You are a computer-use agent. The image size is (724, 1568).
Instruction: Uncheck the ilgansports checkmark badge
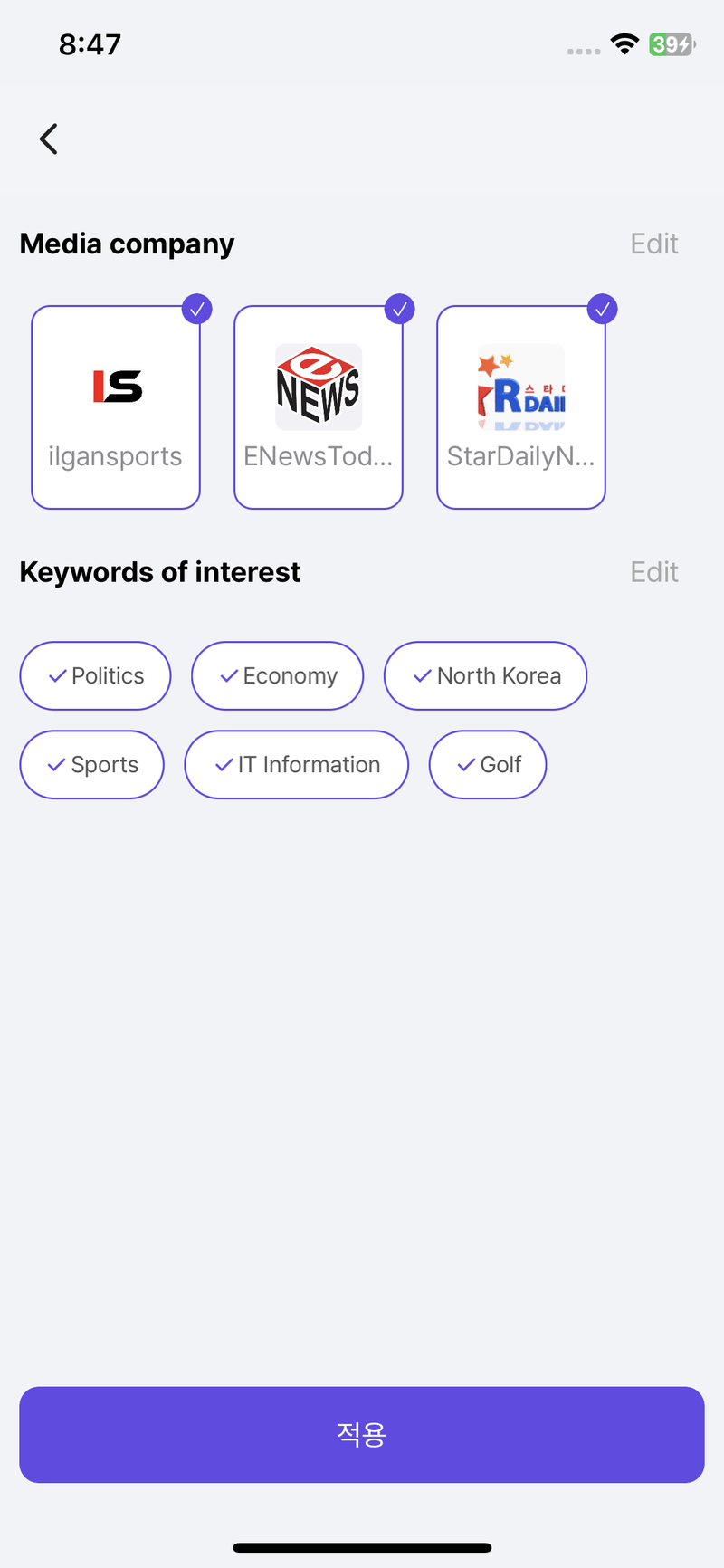(196, 309)
